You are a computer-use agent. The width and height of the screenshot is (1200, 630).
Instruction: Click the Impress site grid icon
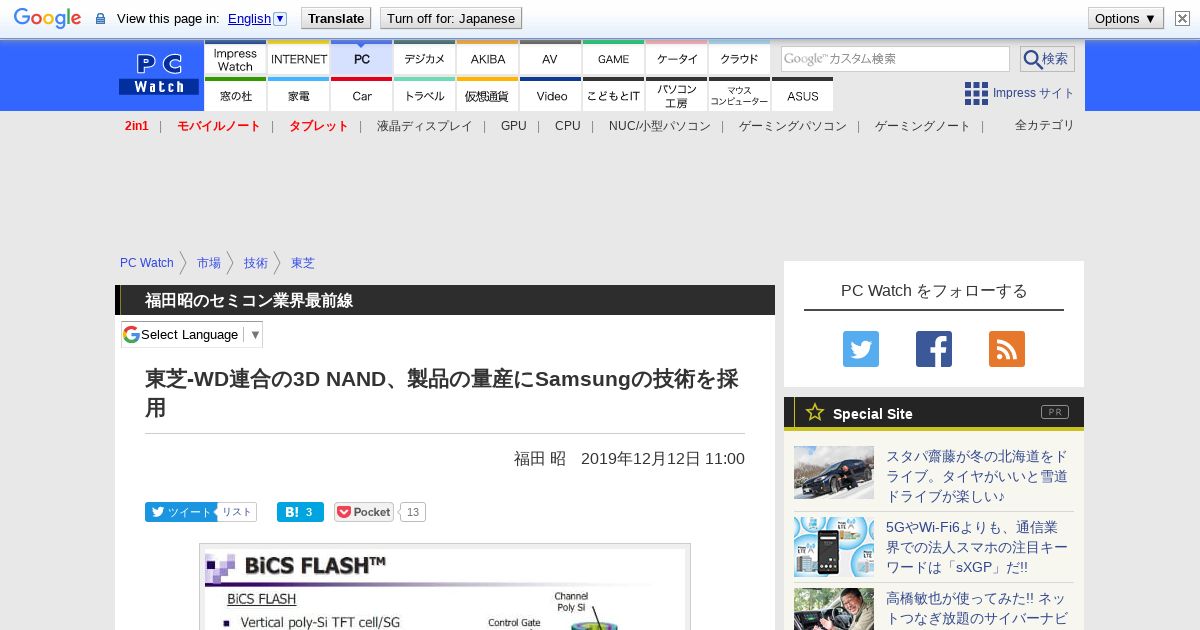tap(976, 93)
